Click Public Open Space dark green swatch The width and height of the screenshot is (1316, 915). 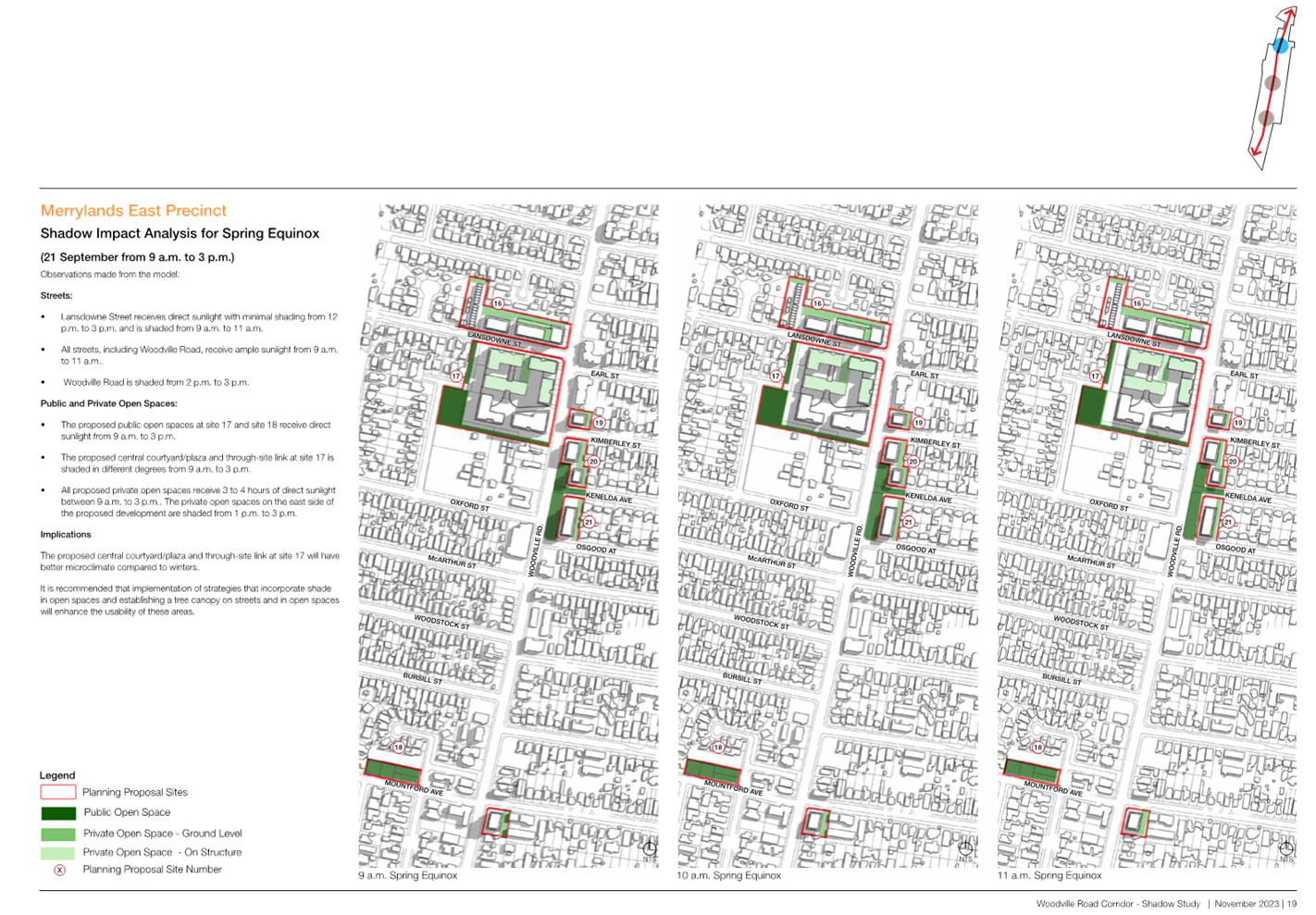tap(58, 813)
